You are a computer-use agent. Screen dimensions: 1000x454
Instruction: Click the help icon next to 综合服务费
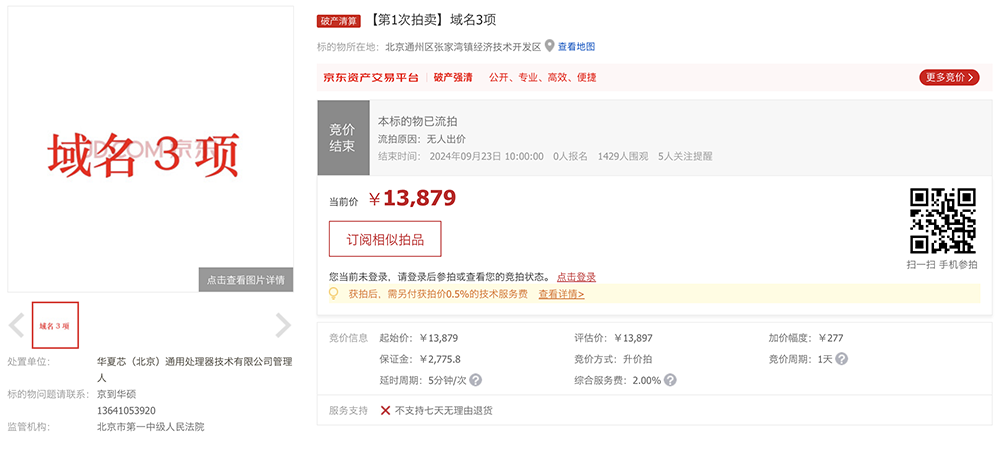[x=669, y=380]
